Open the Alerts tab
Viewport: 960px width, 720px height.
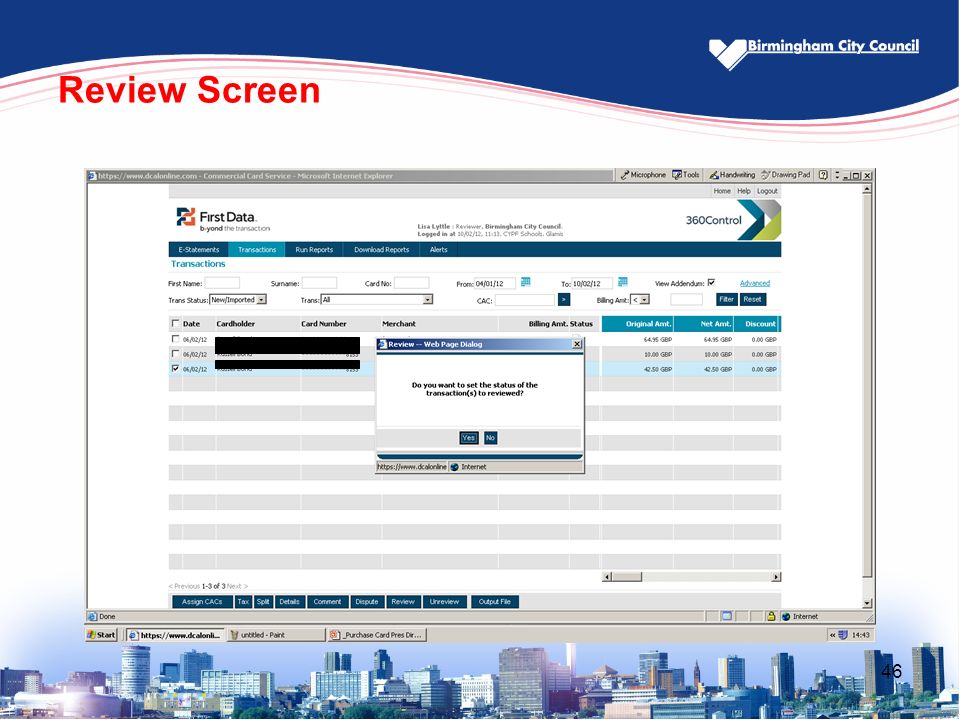tap(438, 250)
